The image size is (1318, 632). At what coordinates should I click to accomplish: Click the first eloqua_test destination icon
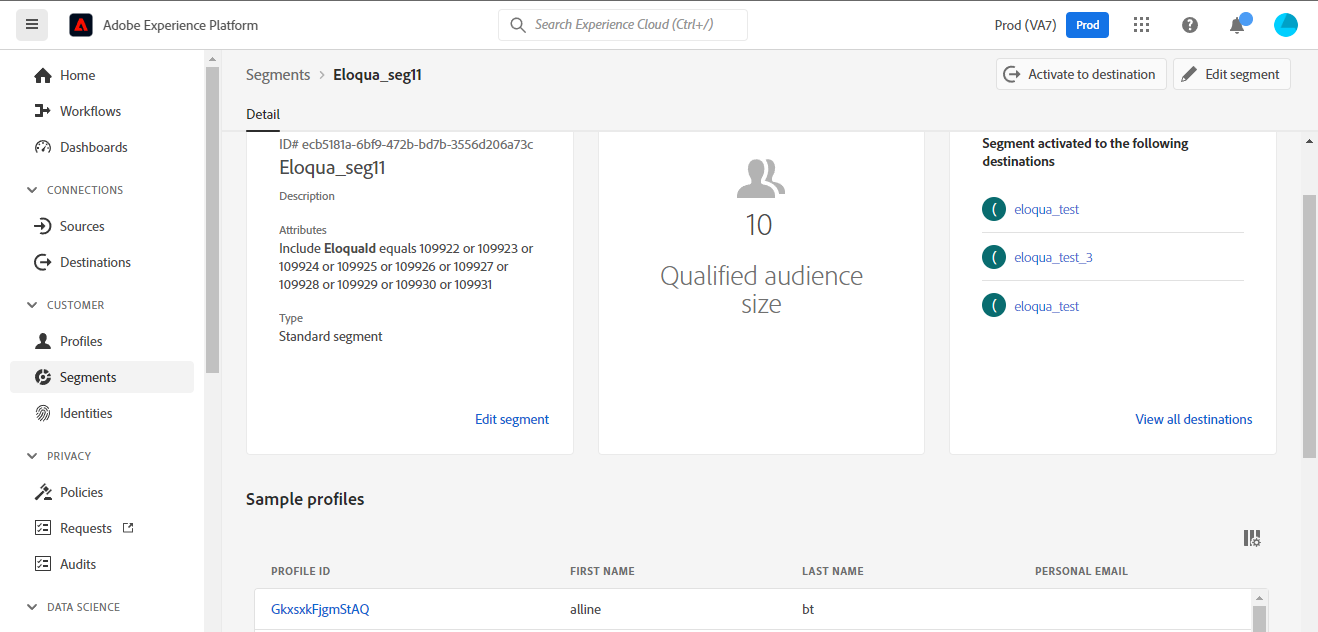tap(994, 209)
